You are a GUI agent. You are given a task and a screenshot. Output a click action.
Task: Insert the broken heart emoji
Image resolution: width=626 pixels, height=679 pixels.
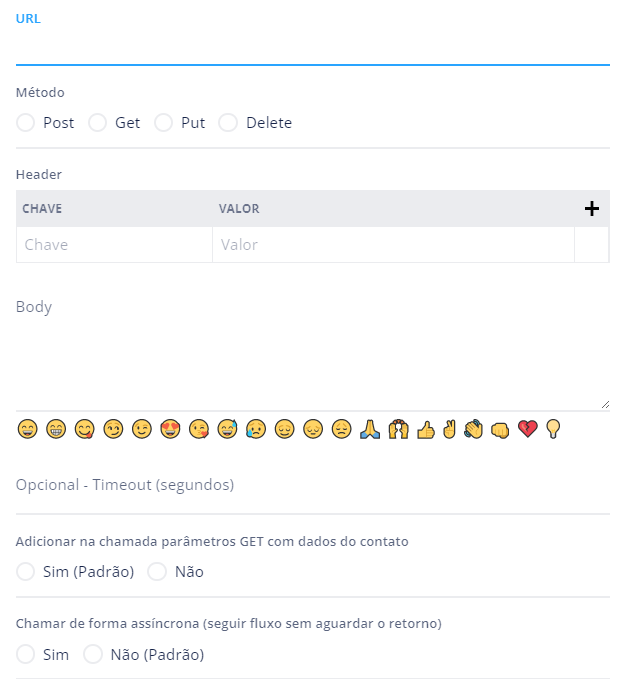528,429
